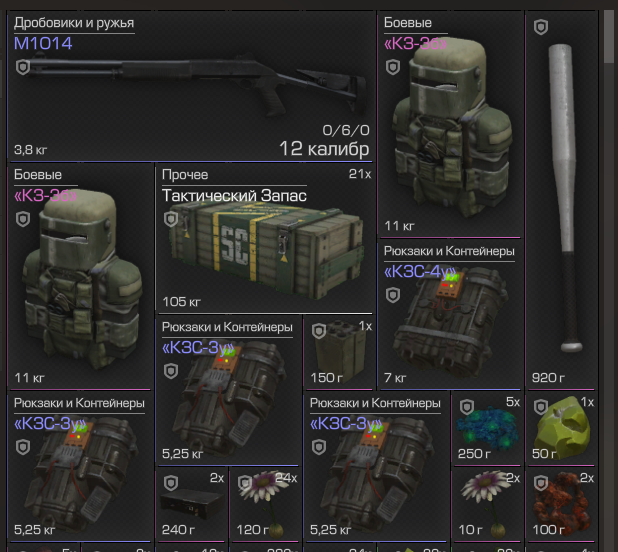
Task: Choose the «КЗС-3у» container below the left «КЗ-3б» armor
Action: (80, 467)
